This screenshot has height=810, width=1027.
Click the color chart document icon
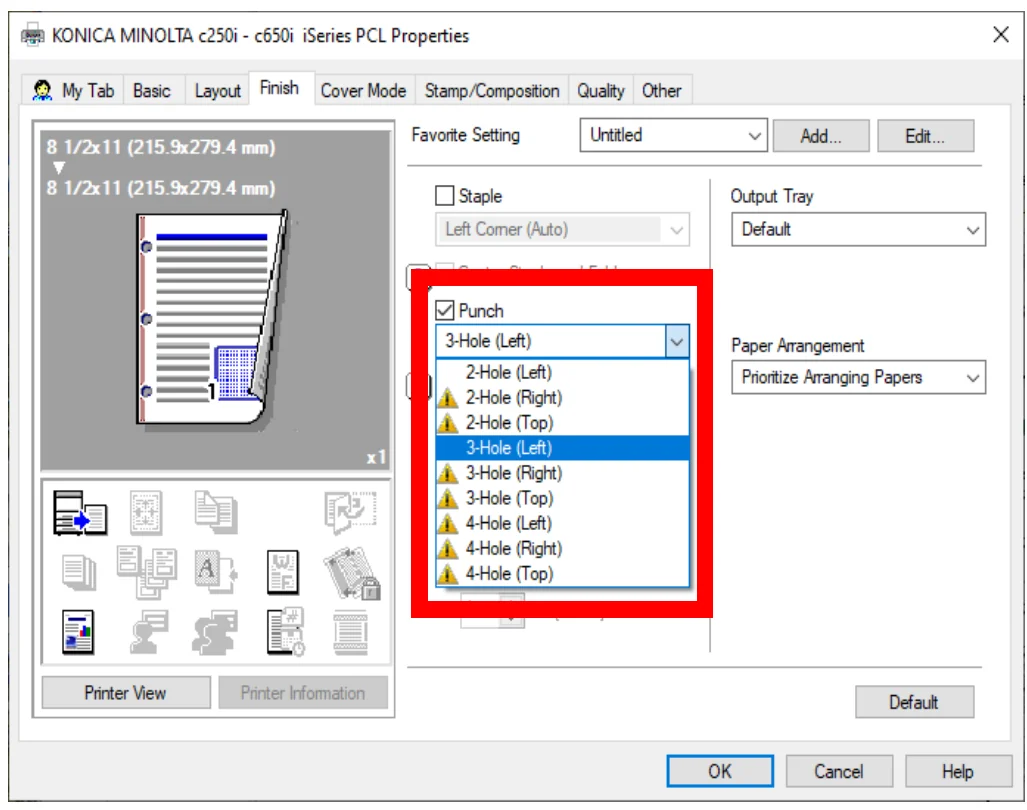pyautogui.click(x=78, y=633)
